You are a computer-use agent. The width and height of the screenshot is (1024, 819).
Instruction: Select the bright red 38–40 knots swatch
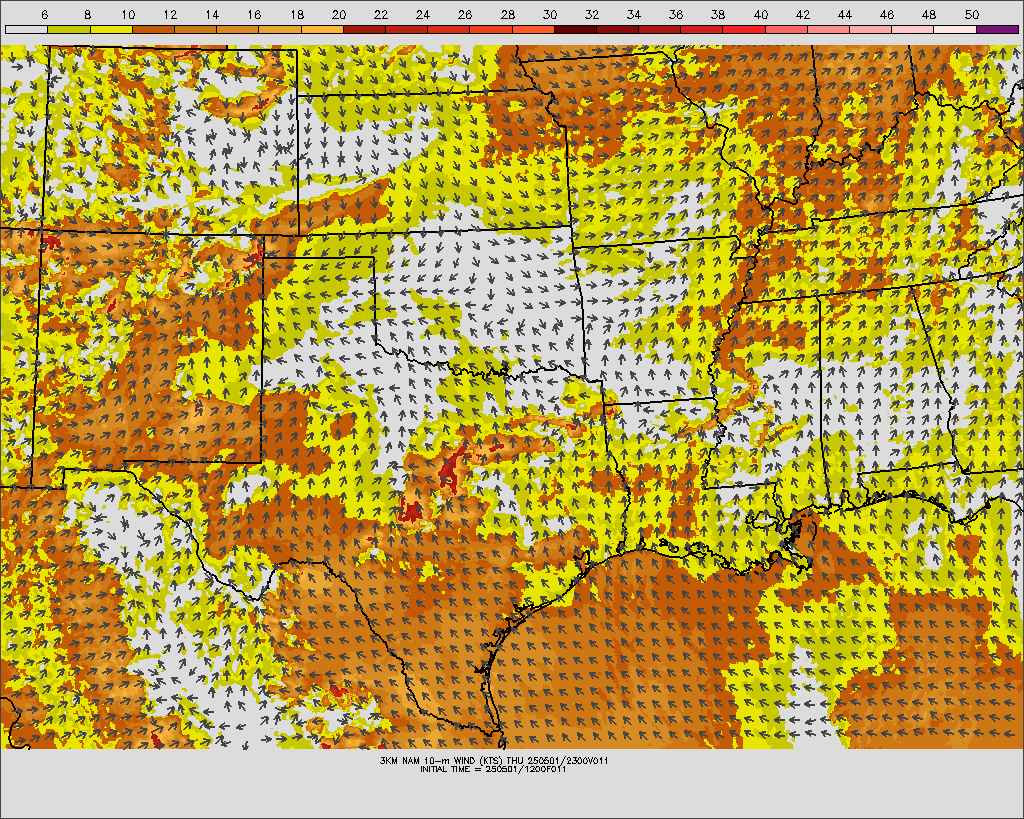pos(744,29)
